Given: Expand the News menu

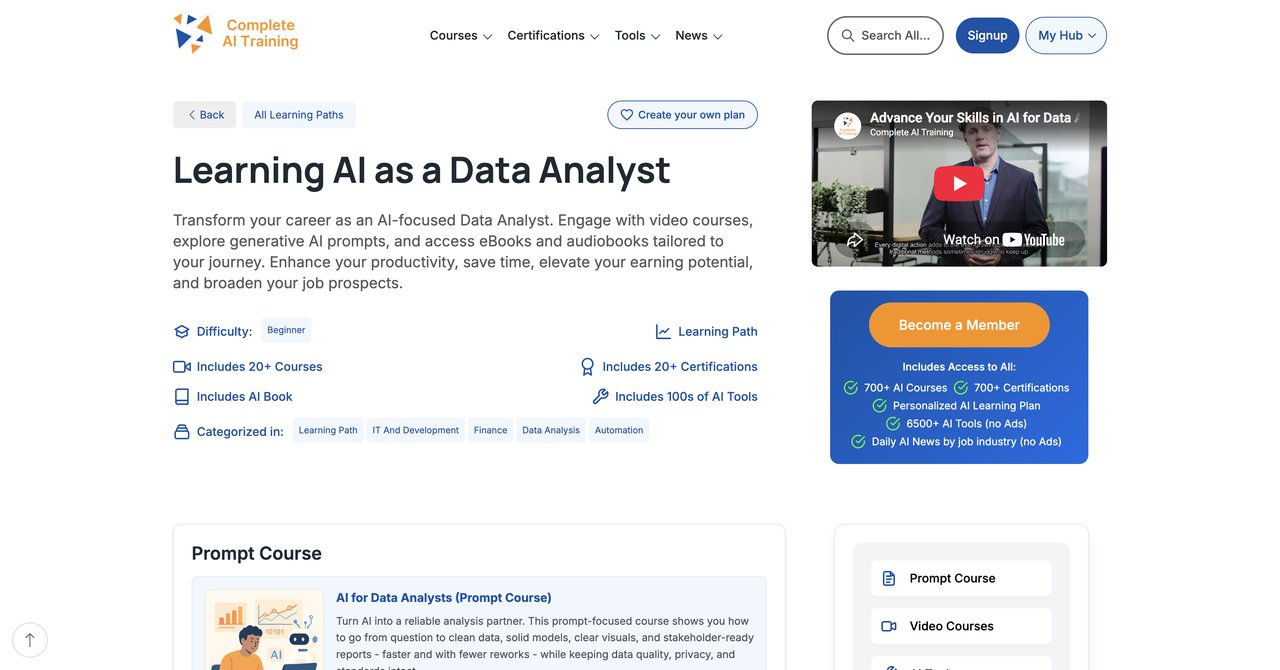Looking at the screenshot, I should (698, 36).
